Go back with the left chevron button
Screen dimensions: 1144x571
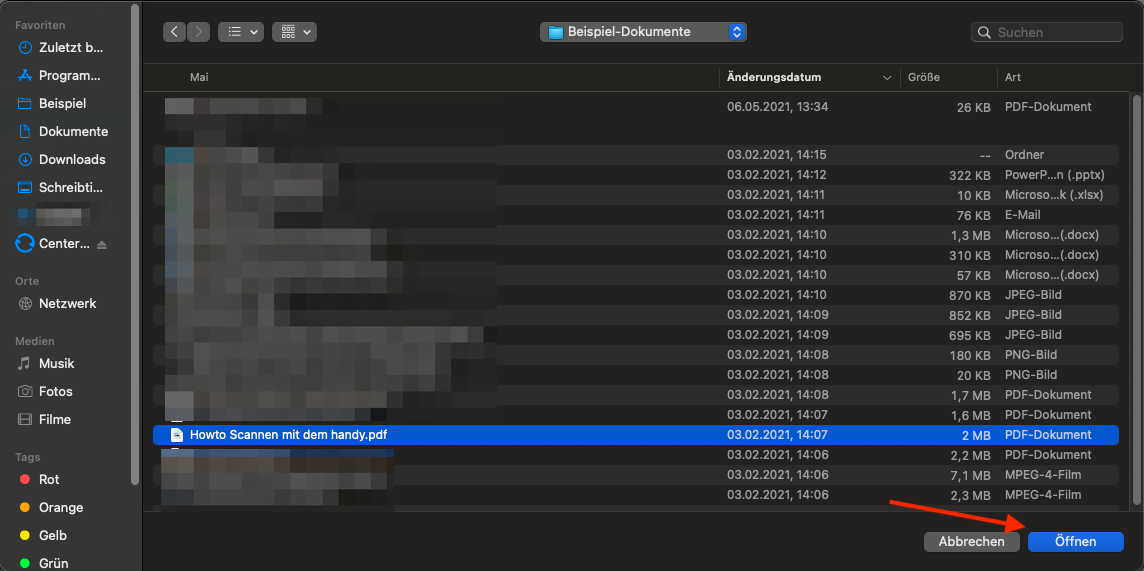pyautogui.click(x=174, y=31)
